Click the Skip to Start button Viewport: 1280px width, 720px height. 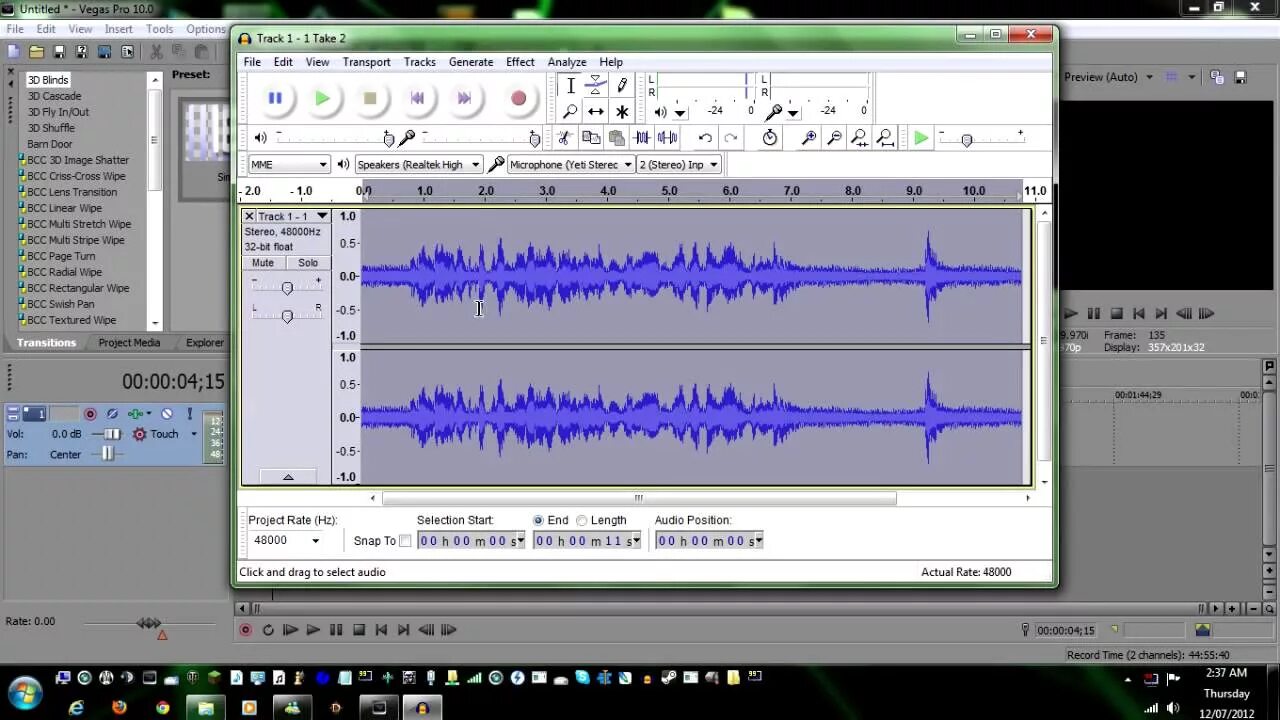(x=417, y=98)
